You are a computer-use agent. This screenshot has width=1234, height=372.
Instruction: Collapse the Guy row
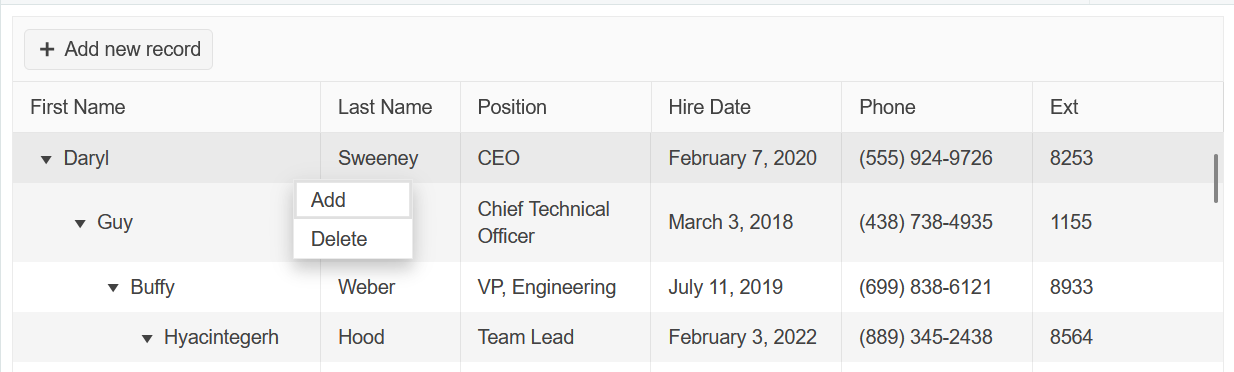(80, 223)
